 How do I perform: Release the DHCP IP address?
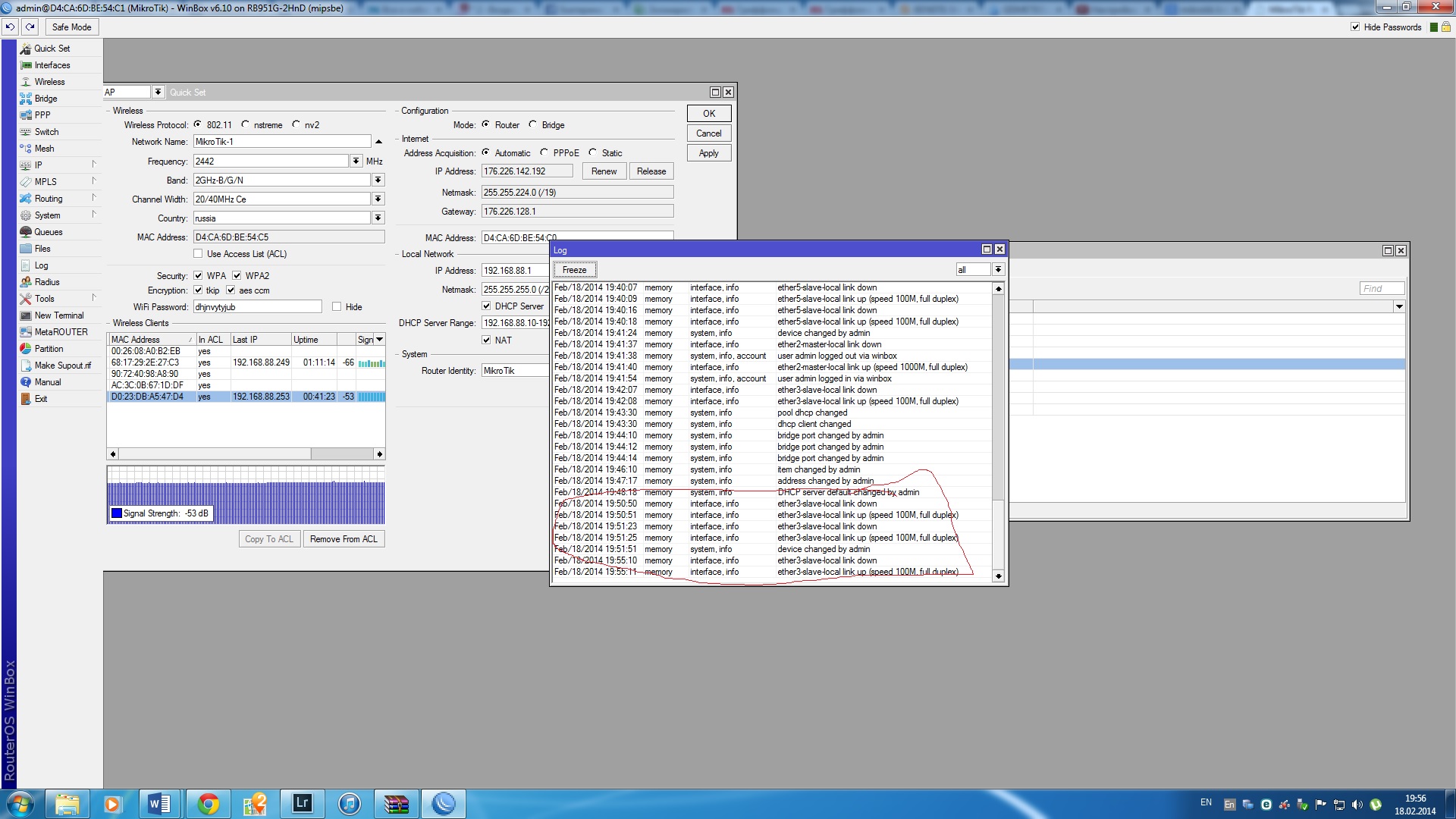click(651, 171)
